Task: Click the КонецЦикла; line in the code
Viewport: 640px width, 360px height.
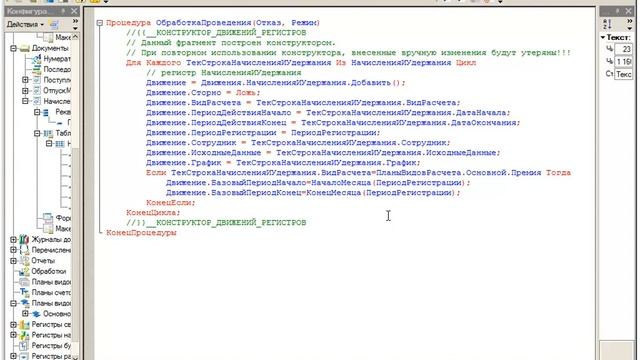Action: point(153,213)
